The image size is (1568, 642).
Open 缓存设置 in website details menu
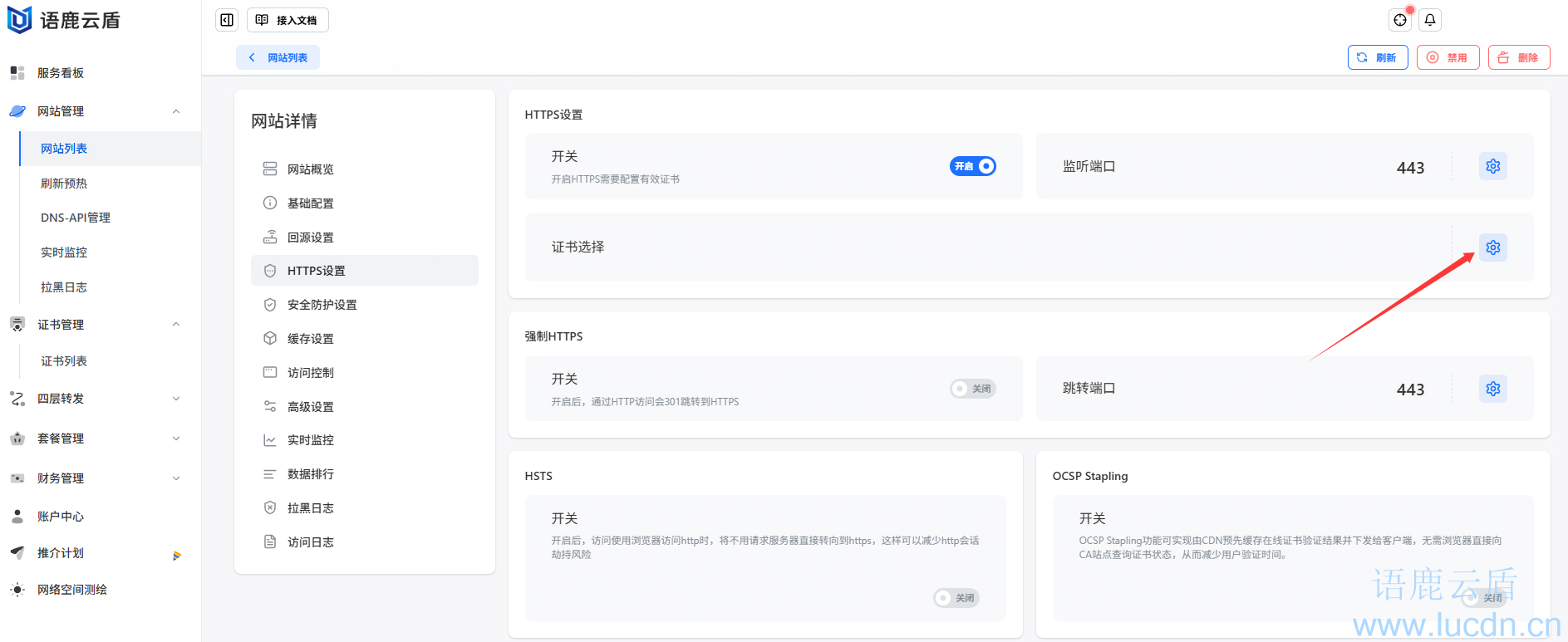[310, 339]
